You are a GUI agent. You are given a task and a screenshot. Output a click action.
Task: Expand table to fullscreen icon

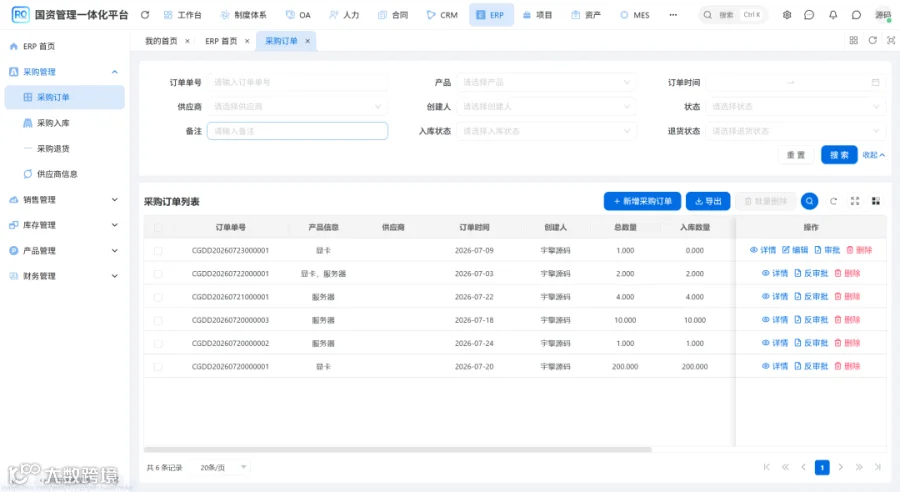855,201
